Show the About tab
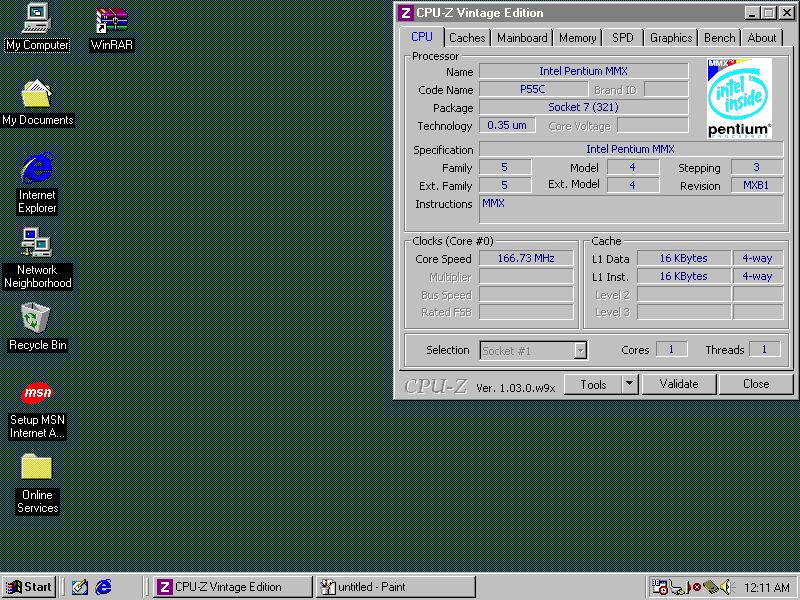800x600 pixels. (x=762, y=38)
